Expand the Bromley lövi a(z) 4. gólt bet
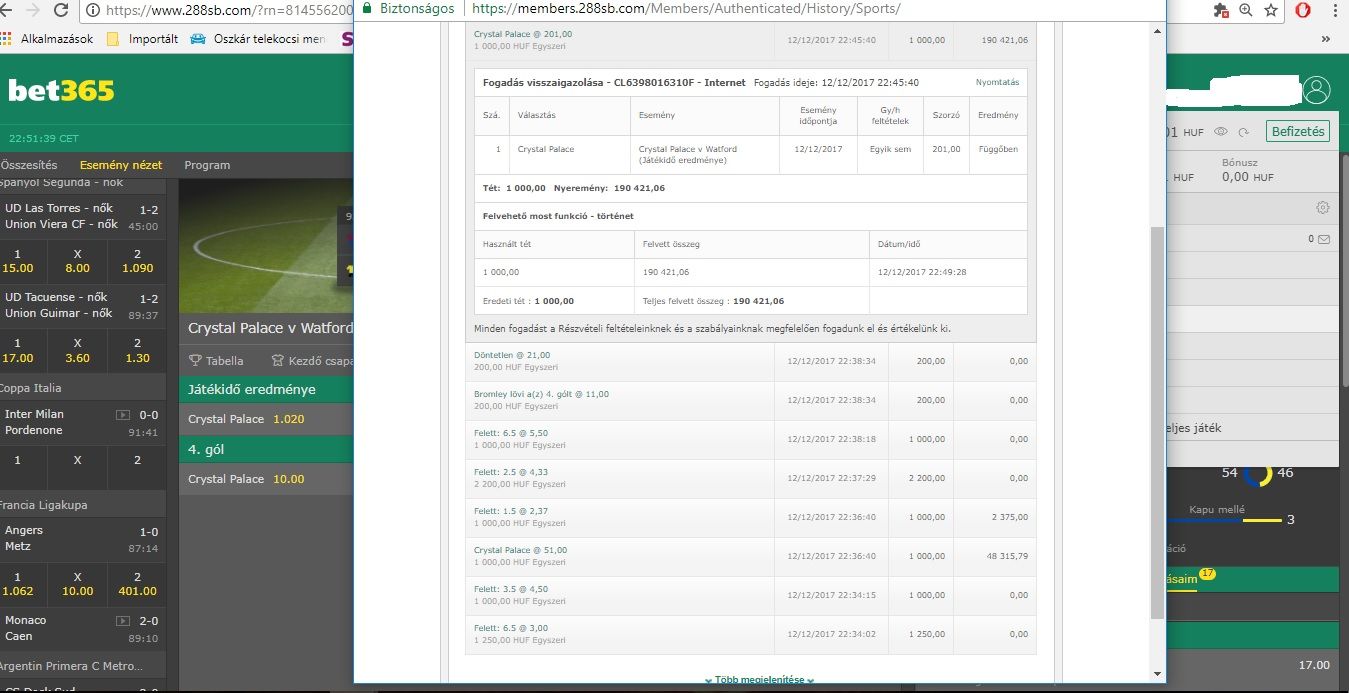1349x693 pixels. coord(752,400)
